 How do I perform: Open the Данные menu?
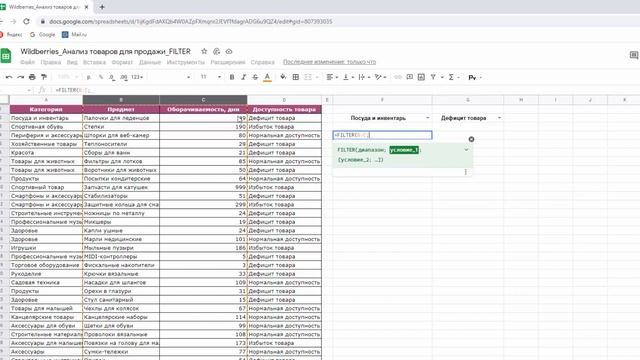tap(150, 62)
